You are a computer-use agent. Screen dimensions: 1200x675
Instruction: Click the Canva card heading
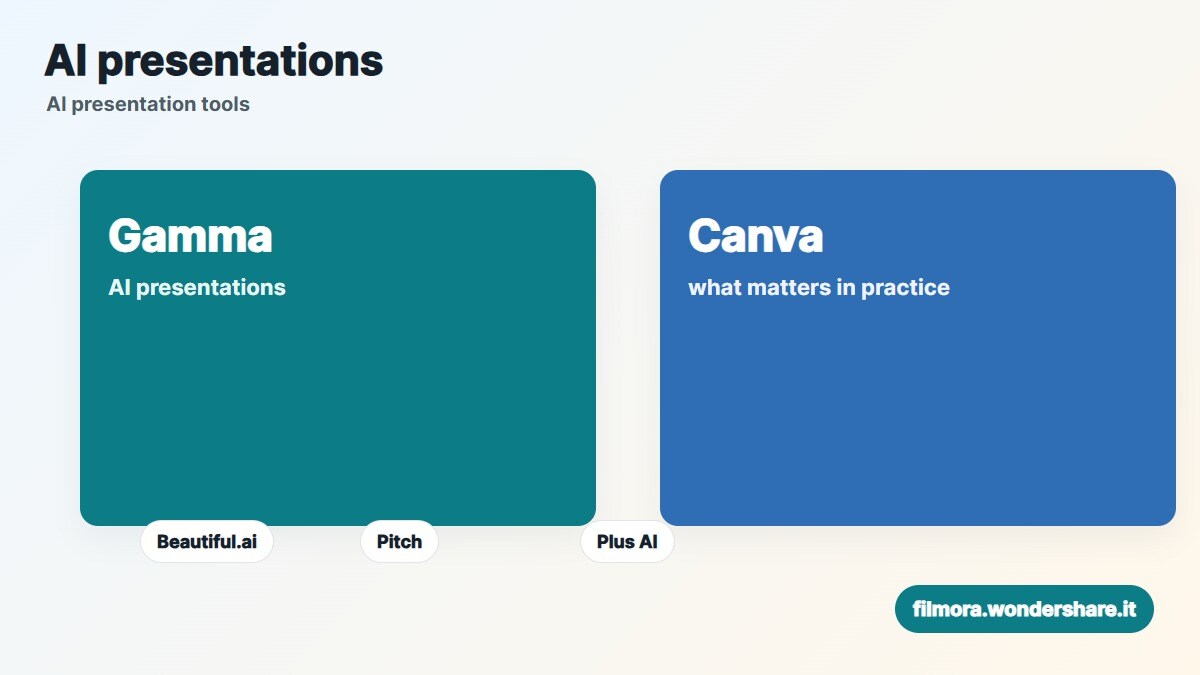(755, 236)
